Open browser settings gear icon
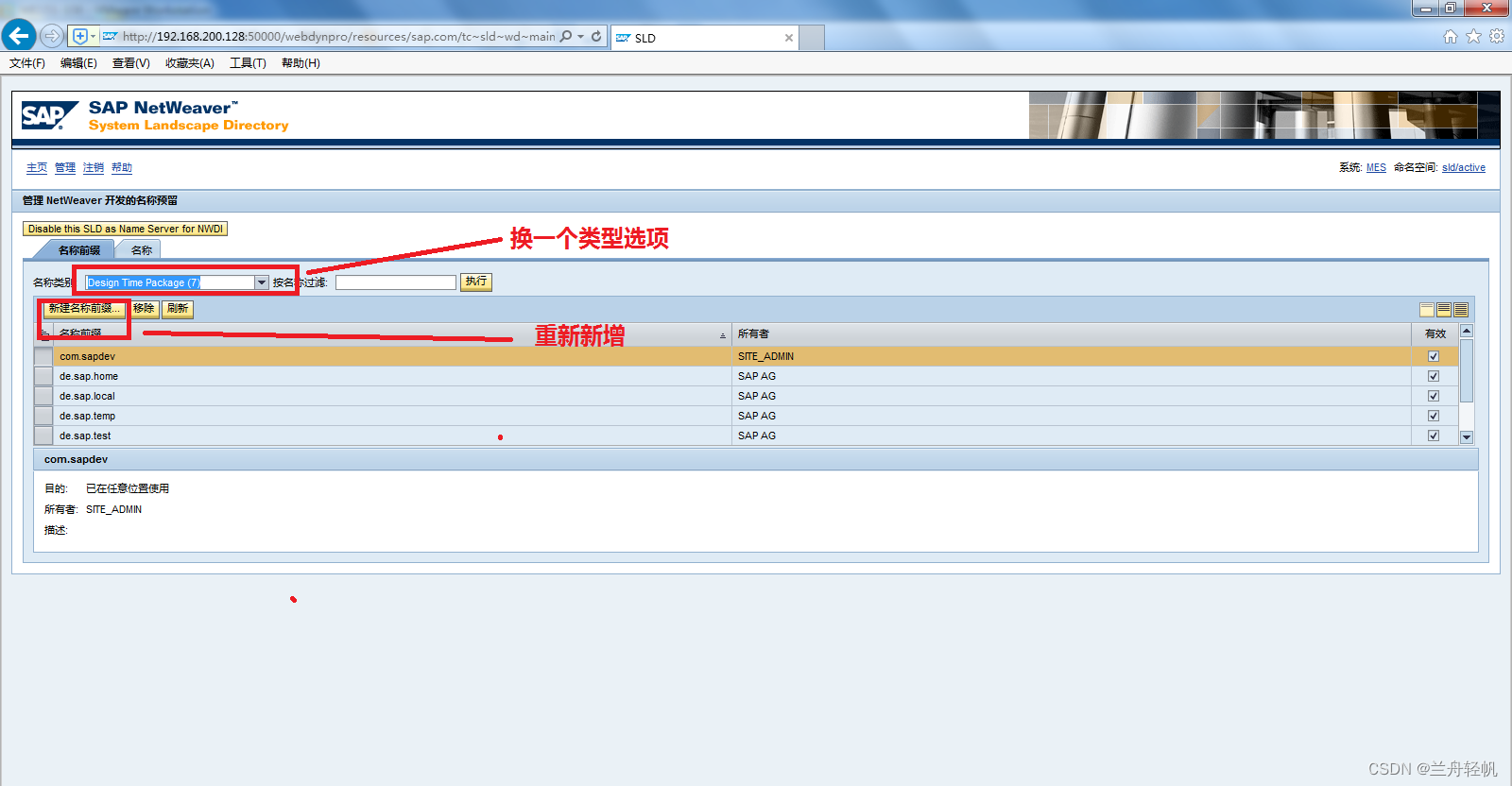This screenshot has height=786, width=1512. (x=1497, y=36)
